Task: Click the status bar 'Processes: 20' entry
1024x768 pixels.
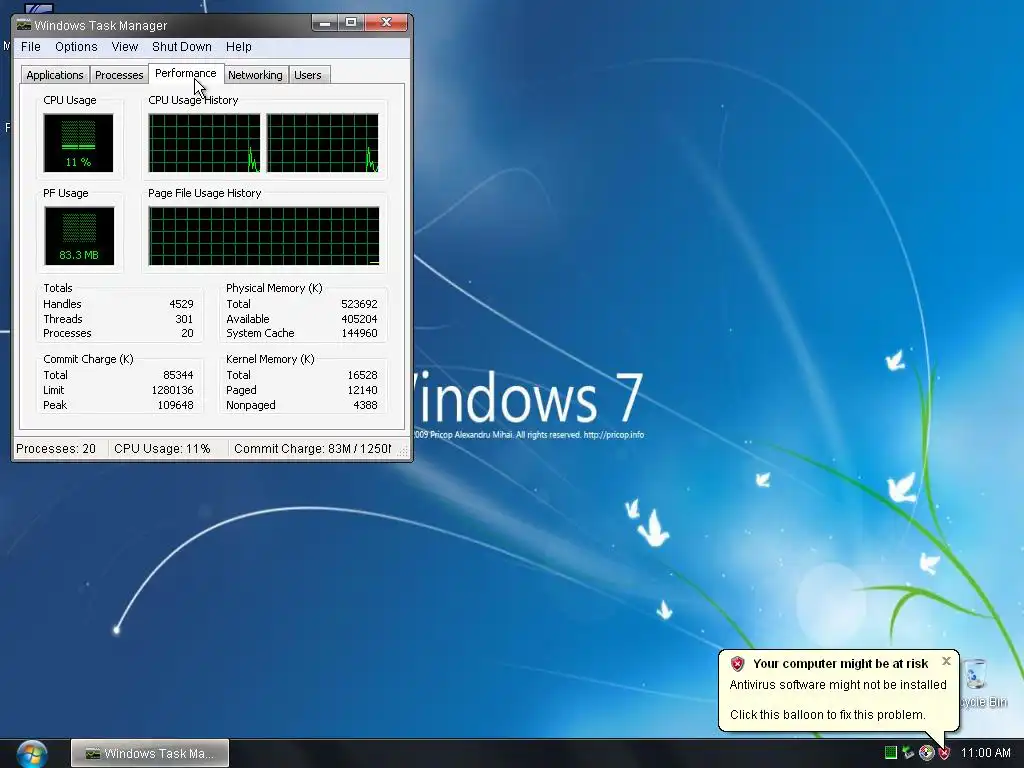Action: [x=56, y=449]
